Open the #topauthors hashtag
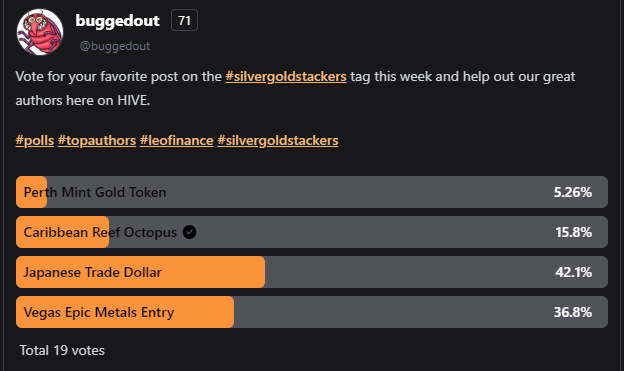 coord(97,141)
